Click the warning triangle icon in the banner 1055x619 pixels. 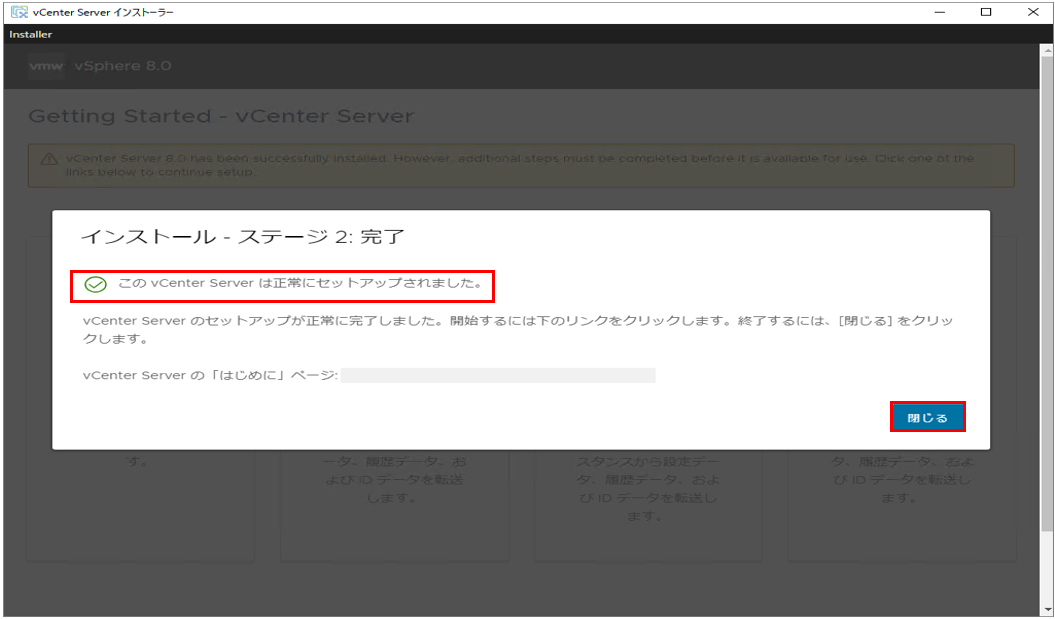pyautogui.click(x=48, y=160)
